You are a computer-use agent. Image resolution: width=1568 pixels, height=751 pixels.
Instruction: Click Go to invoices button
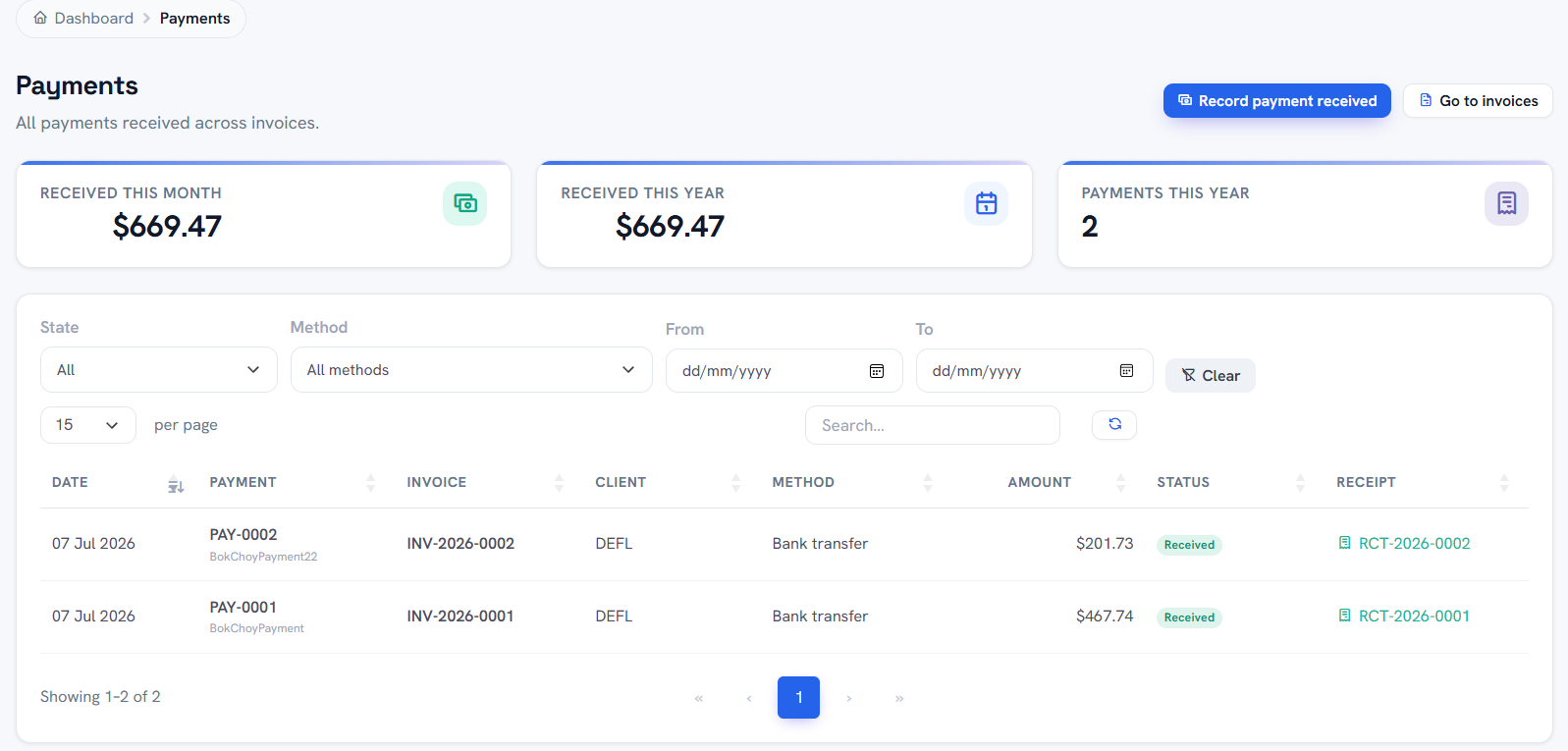tap(1478, 101)
